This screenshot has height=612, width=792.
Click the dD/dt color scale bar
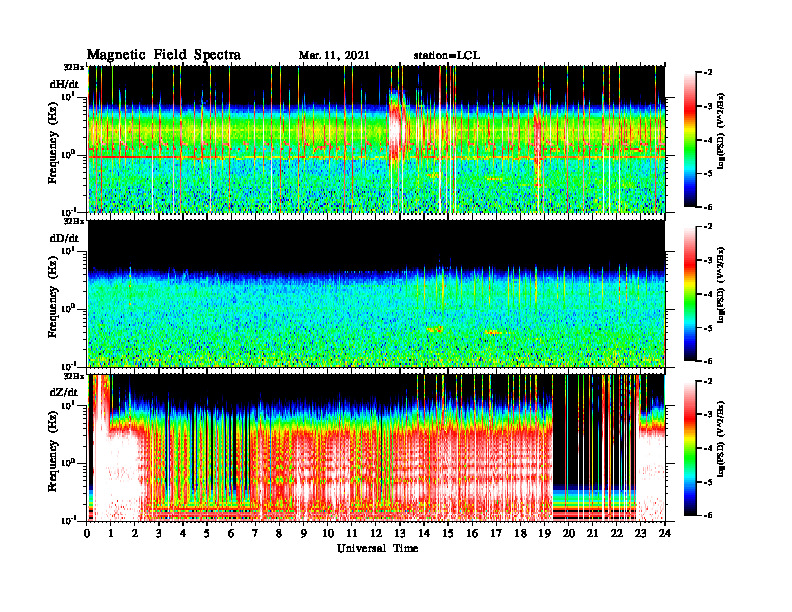click(690, 294)
